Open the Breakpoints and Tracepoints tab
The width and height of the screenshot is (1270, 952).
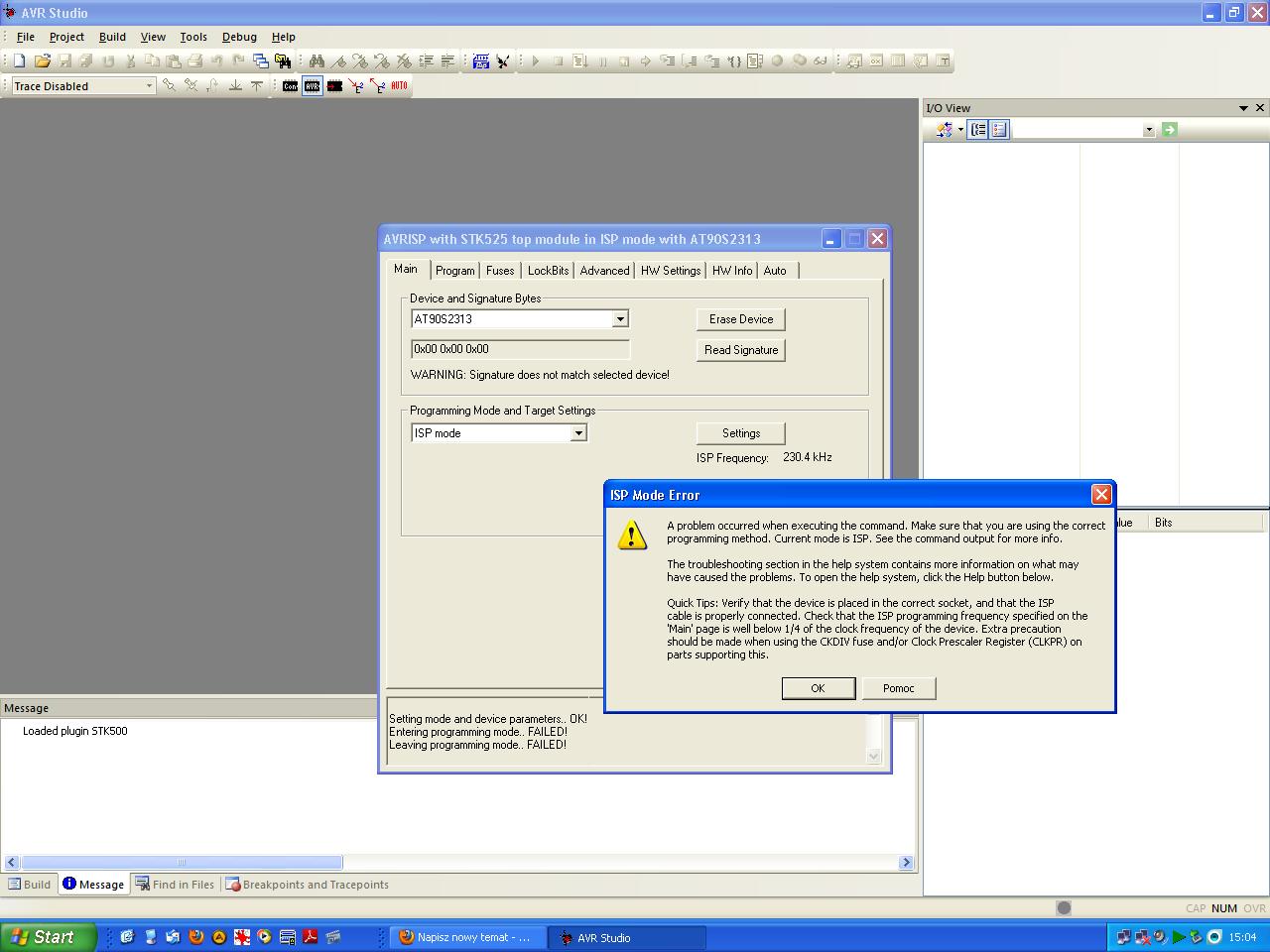point(307,885)
